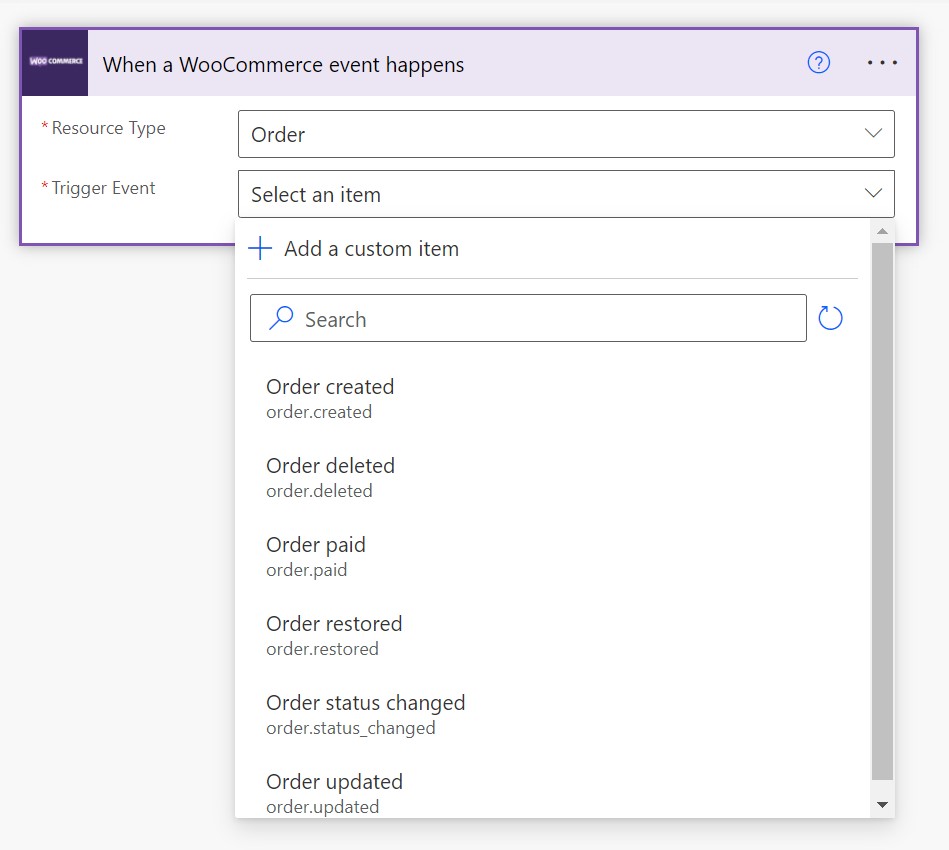Open the Trigger Event dropdown chevron
The height and width of the screenshot is (850, 949).
click(x=873, y=193)
